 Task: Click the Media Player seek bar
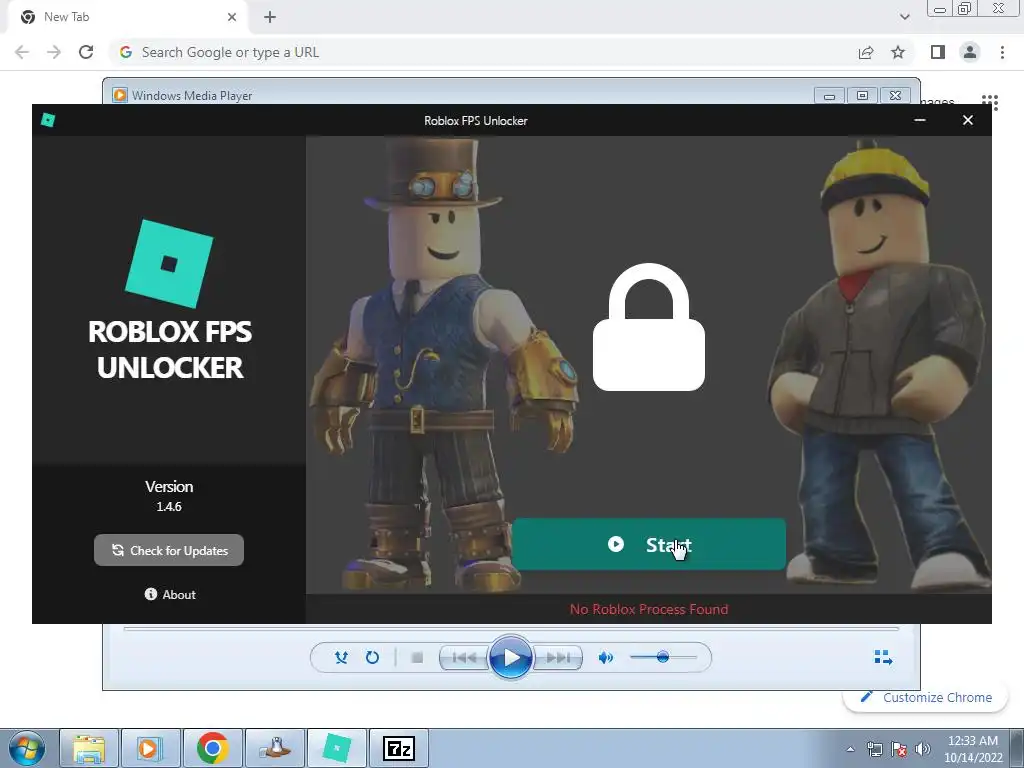pos(511,629)
